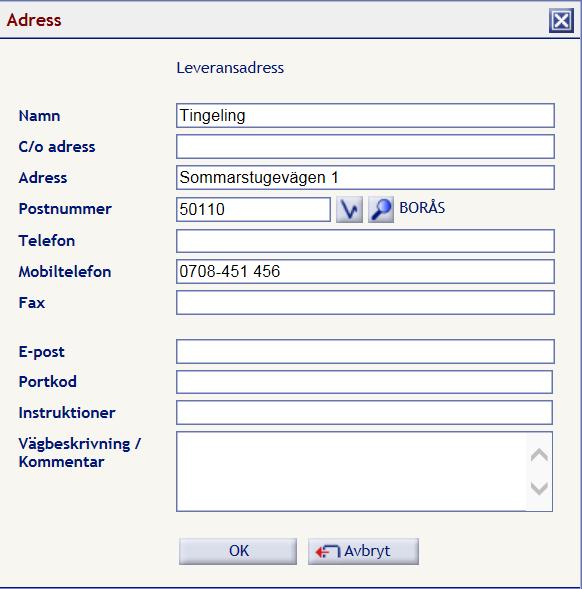The height and width of the screenshot is (589, 582).
Task: Click Mobiltelefon field showing 0708-451 456
Action: (365, 271)
